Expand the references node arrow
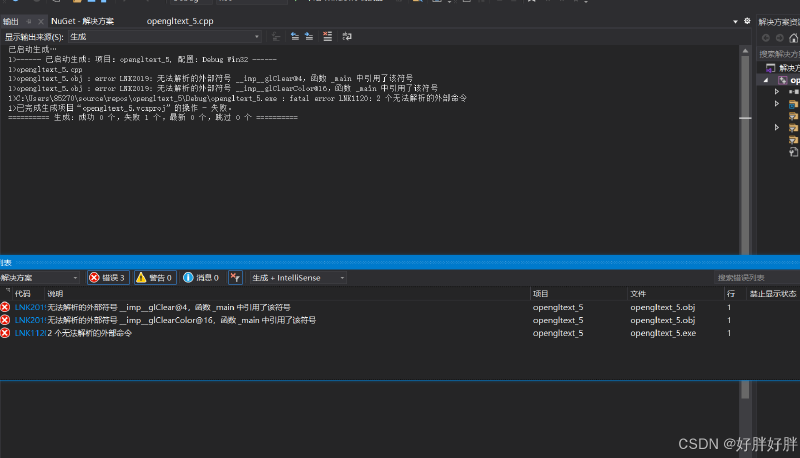Viewport: 800px width, 458px height. [x=777, y=92]
